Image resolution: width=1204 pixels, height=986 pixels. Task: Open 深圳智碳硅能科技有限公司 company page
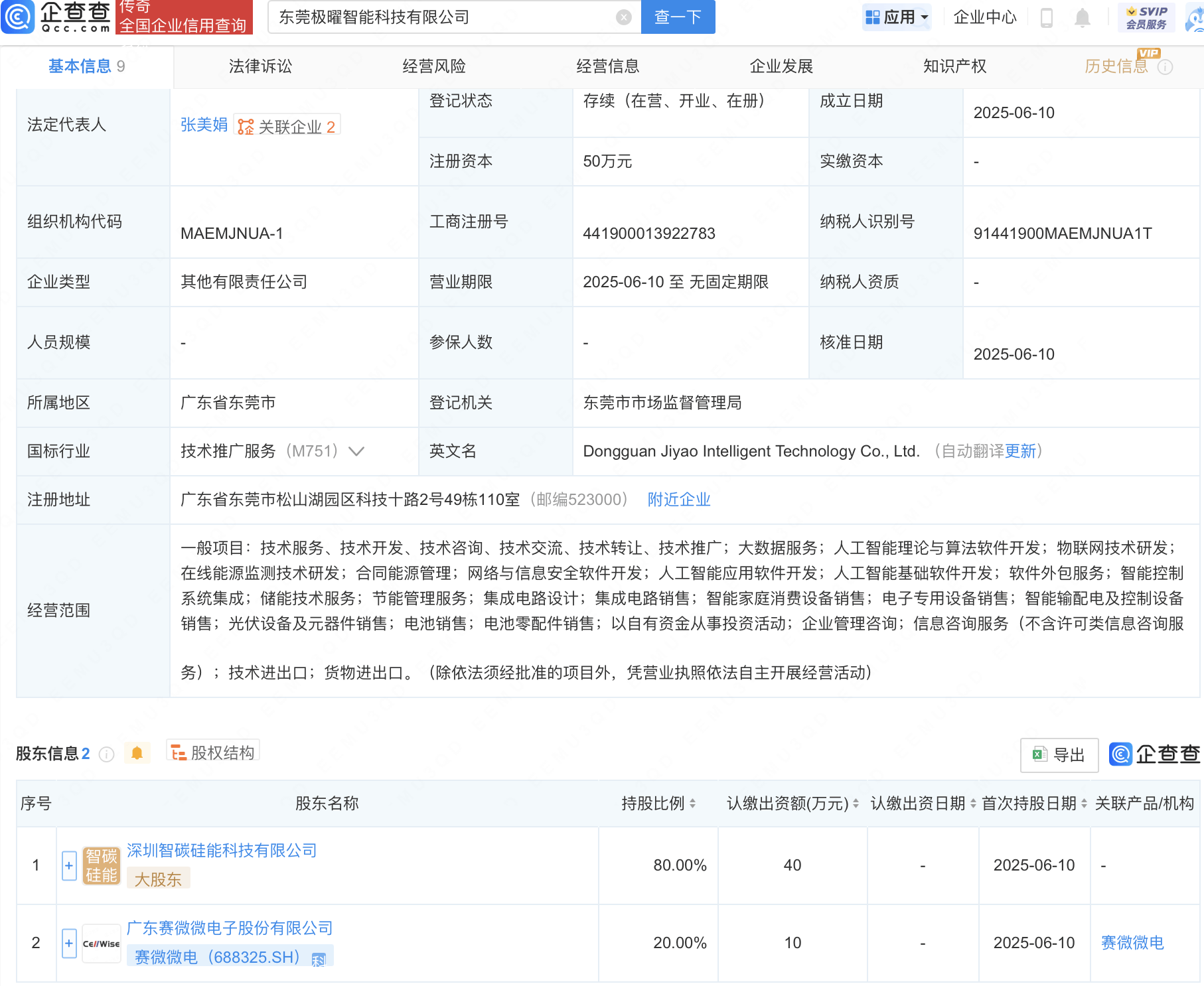tap(222, 851)
